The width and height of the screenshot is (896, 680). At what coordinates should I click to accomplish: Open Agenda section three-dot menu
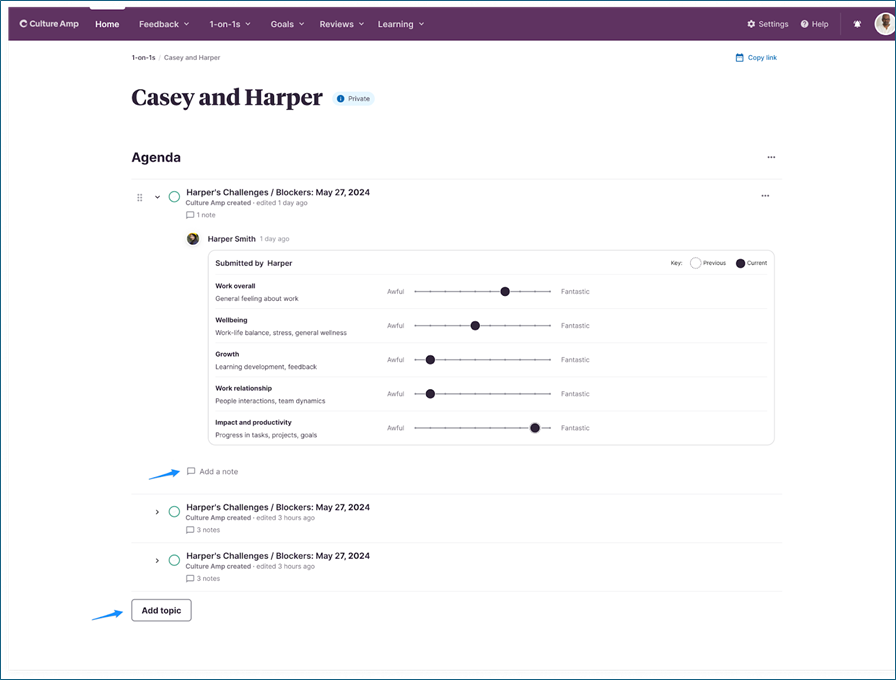[x=771, y=157]
